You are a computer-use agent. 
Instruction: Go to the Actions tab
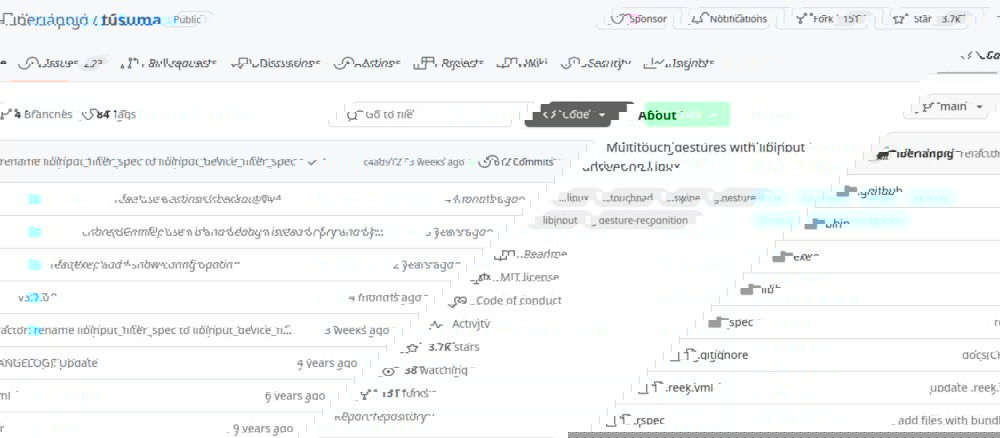[x=367, y=63]
